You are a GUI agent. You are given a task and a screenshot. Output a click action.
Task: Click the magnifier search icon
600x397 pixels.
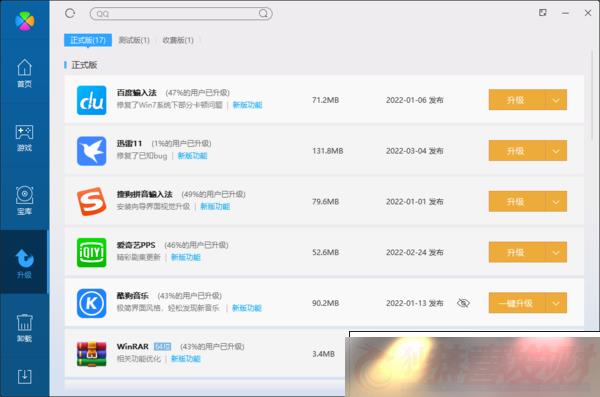(x=263, y=13)
